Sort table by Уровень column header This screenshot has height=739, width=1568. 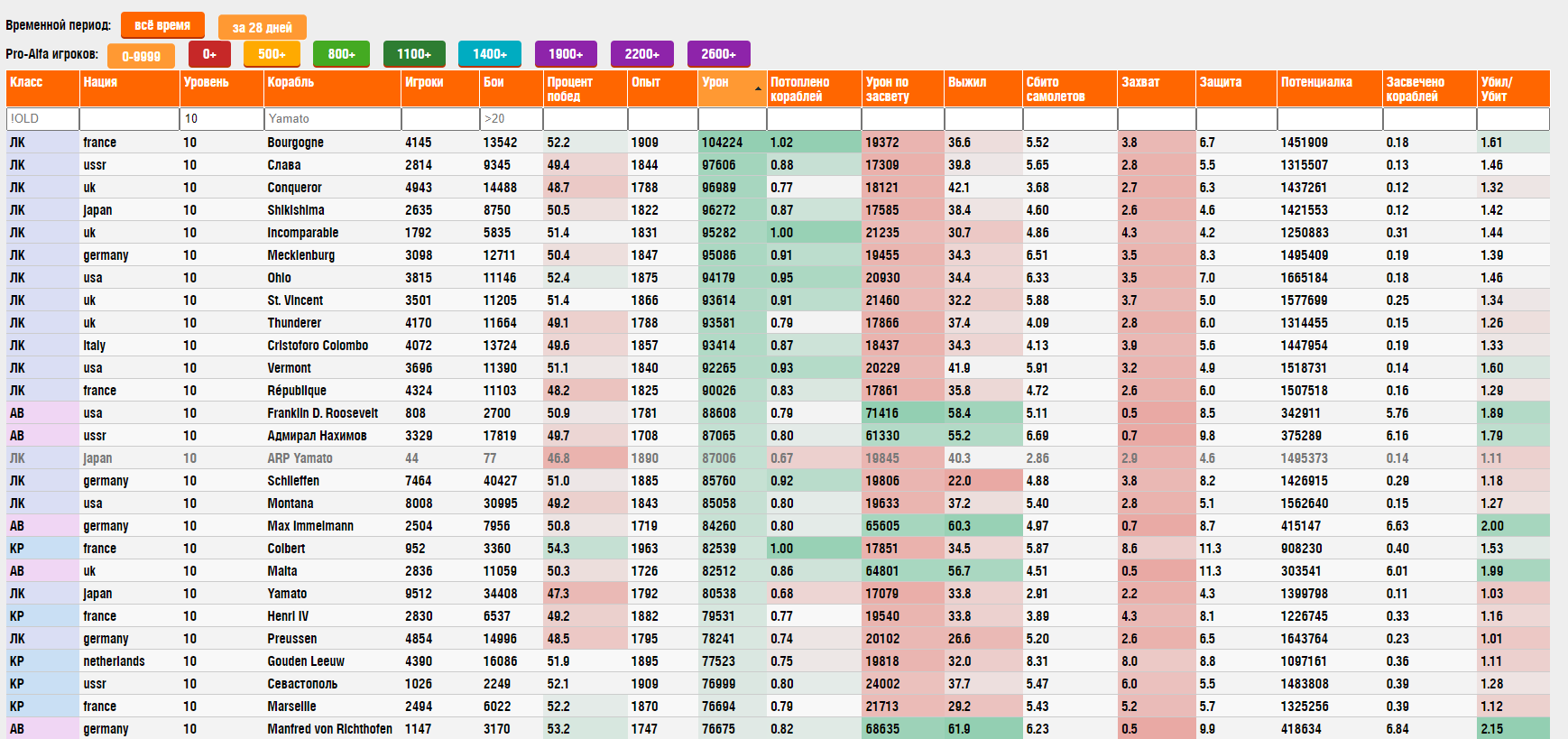[222, 88]
